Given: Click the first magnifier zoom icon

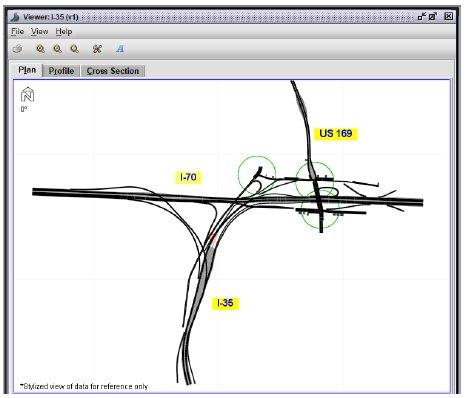Looking at the screenshot, I should [x=40, y=49].
